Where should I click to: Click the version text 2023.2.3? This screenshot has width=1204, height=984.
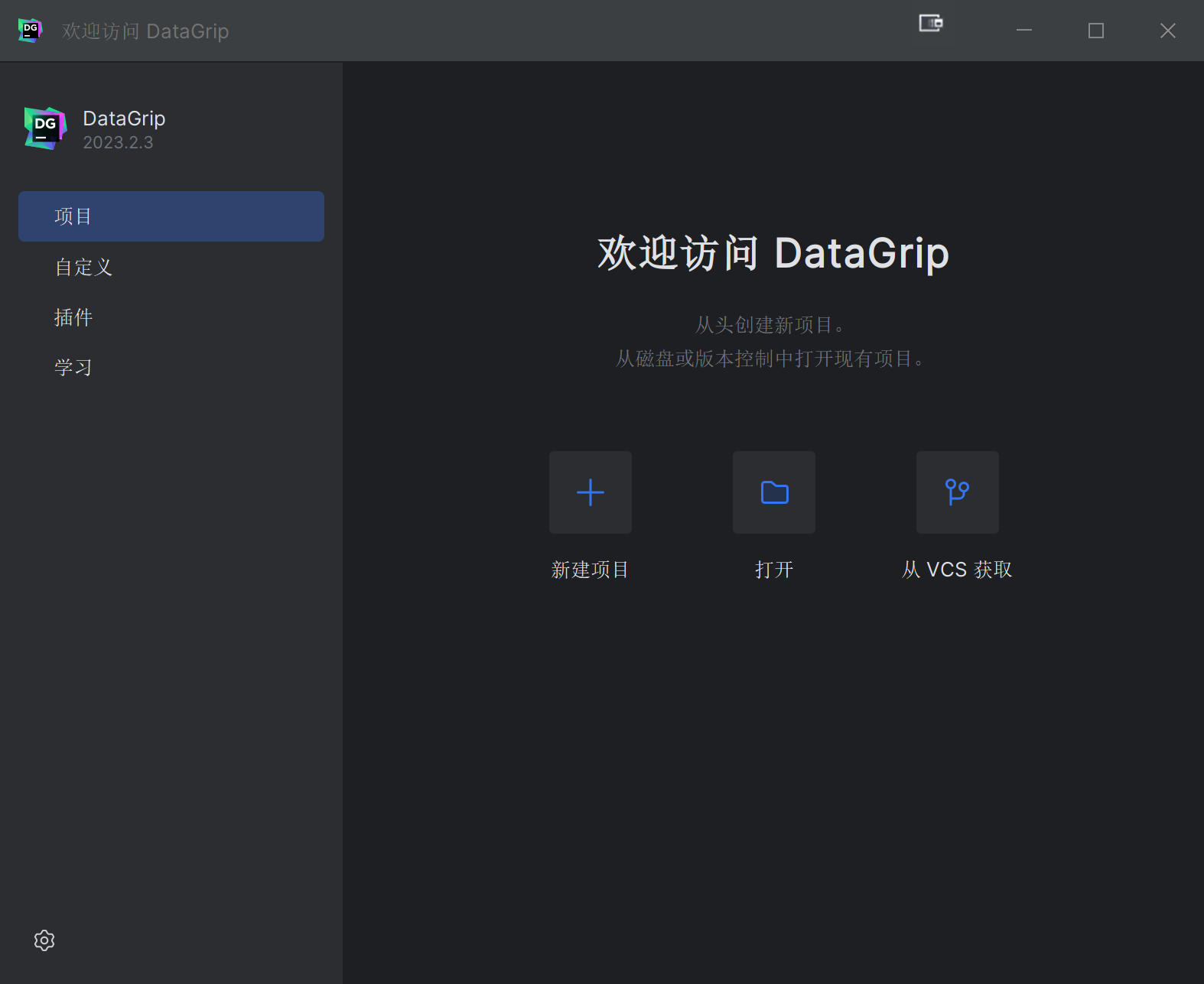(118, 143)
